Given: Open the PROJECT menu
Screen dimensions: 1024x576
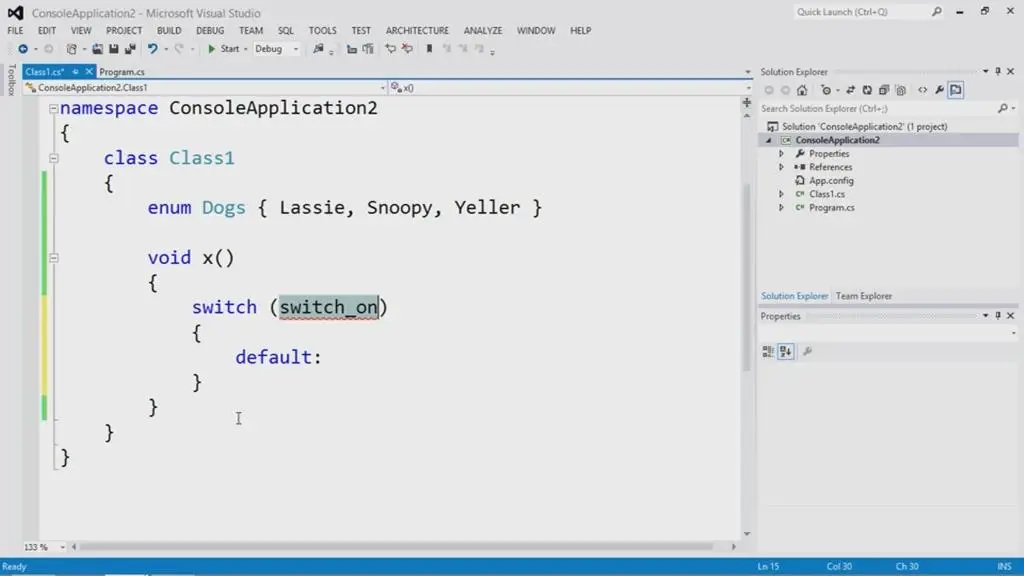Looking at the screenshot, I should [x=123, y=31].
